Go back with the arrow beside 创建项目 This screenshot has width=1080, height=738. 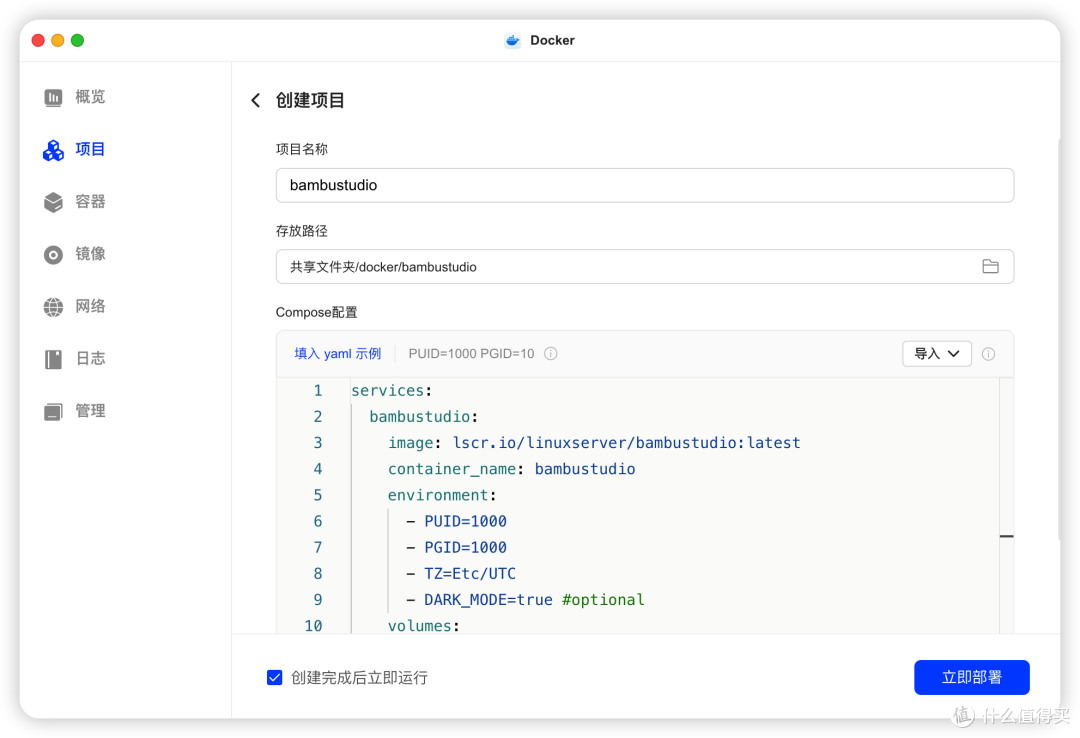pyautogui.click(x=256, y=100)
